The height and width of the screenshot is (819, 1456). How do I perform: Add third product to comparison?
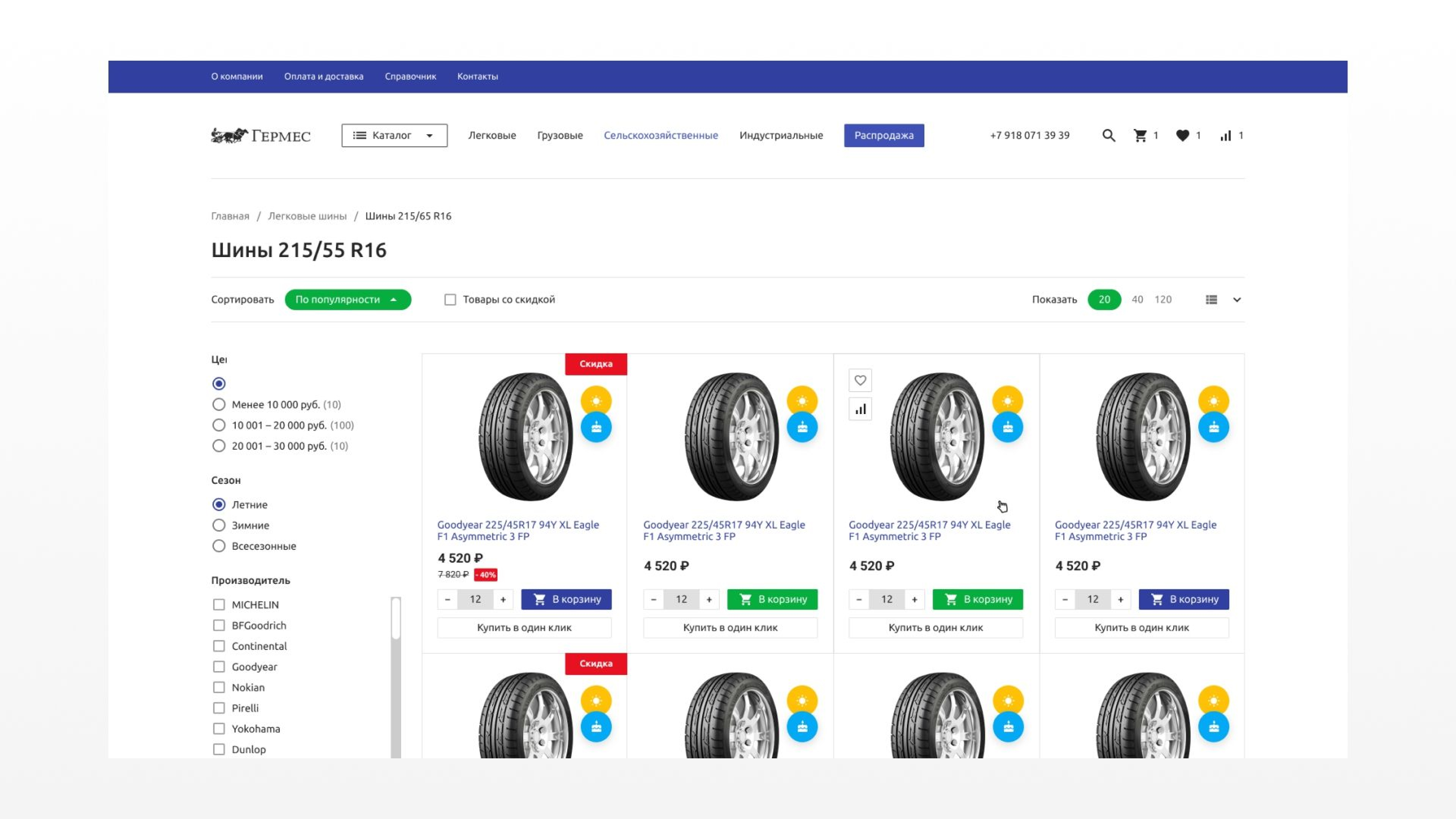click(860, 409)
